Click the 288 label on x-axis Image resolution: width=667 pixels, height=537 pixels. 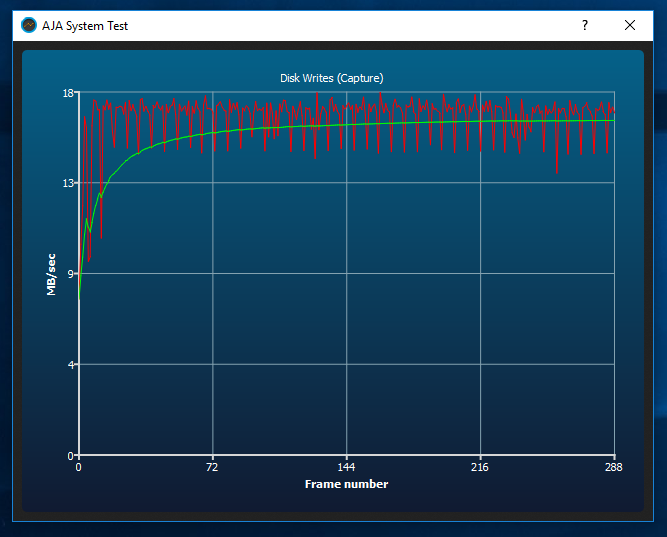(614, 467)
